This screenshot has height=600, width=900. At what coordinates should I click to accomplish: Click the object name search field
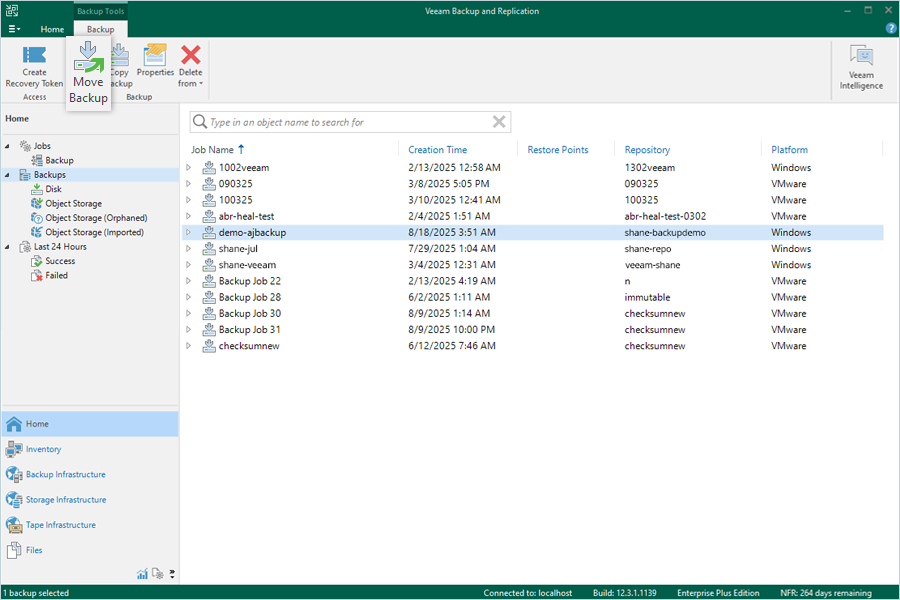tap(350, 122)
